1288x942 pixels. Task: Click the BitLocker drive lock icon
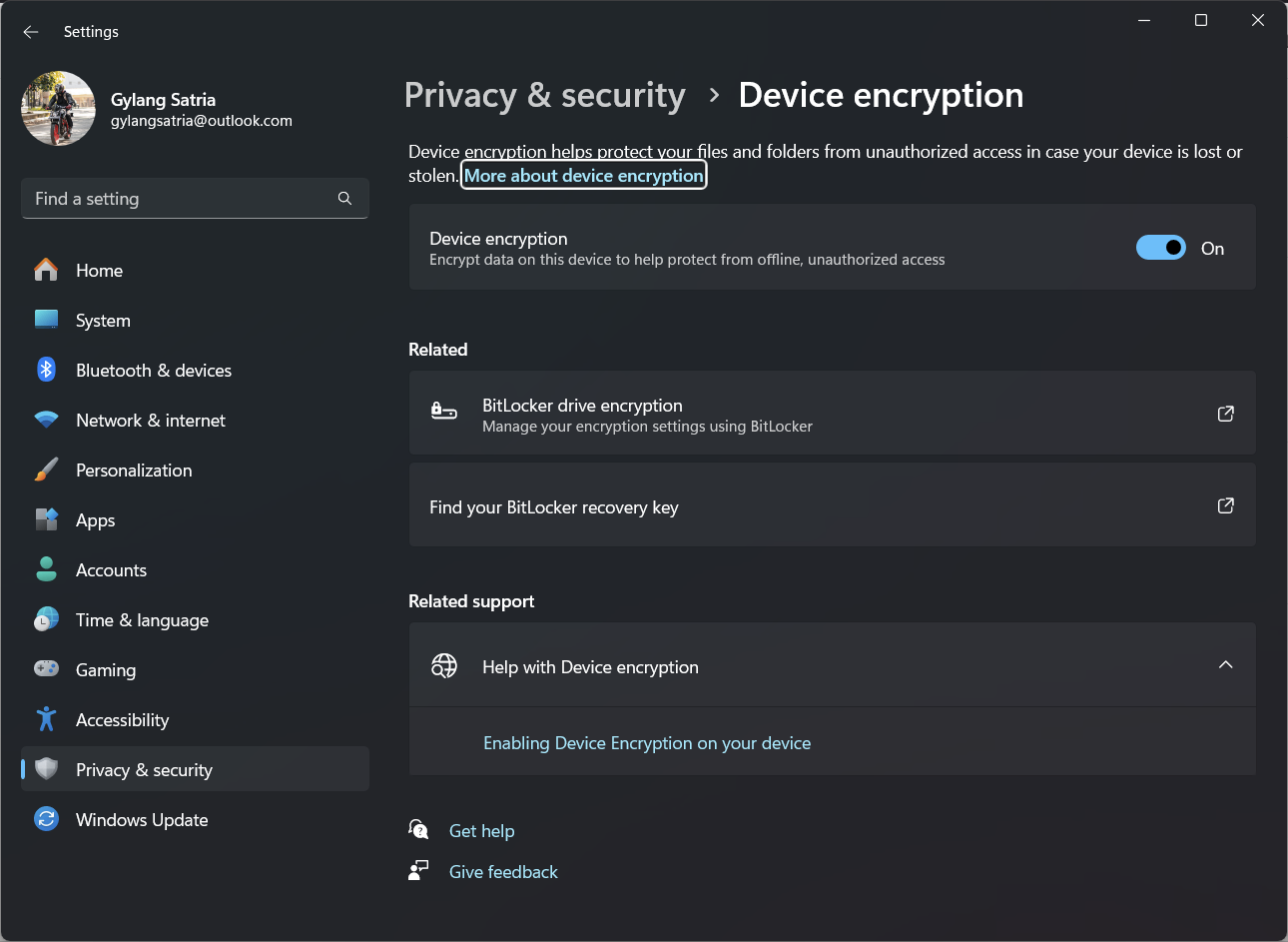(x=443, y=411)
